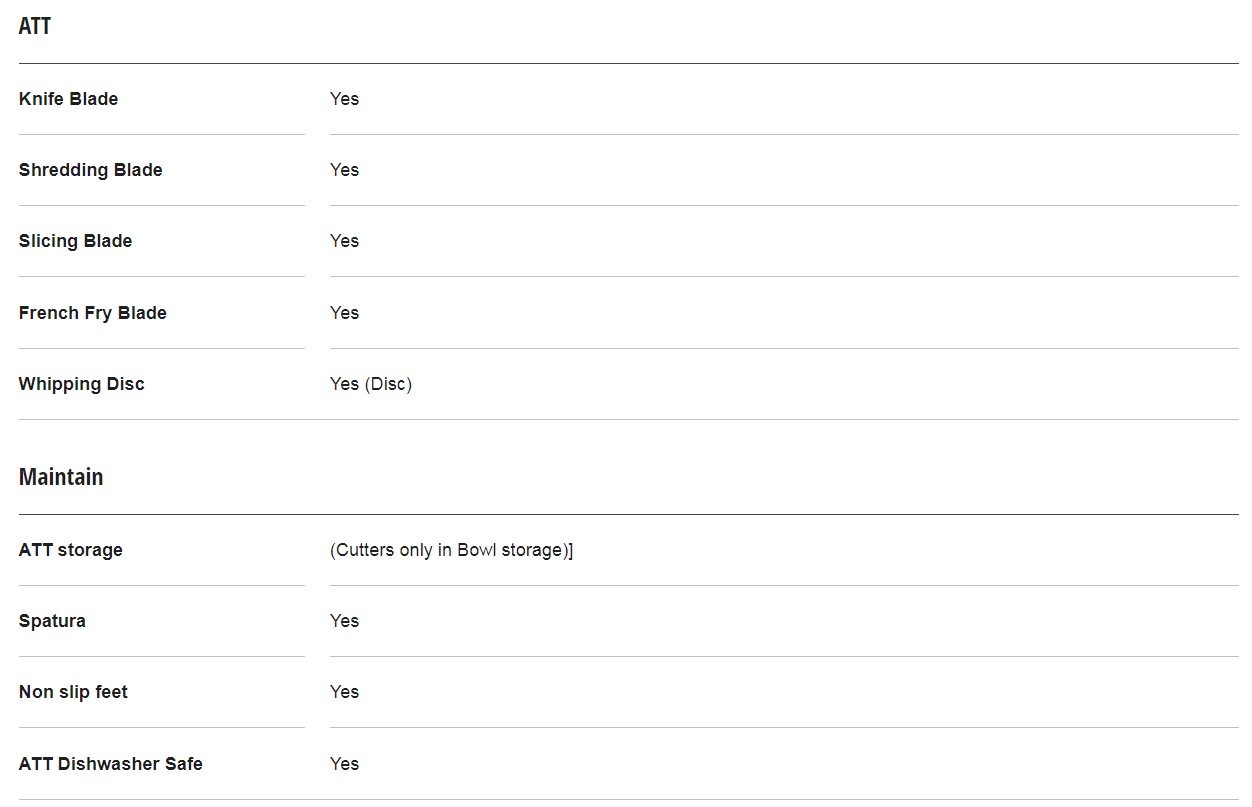Select the Whipping Disc label
Viewport: 1252px width, 807px height.
tap(81, 384)
